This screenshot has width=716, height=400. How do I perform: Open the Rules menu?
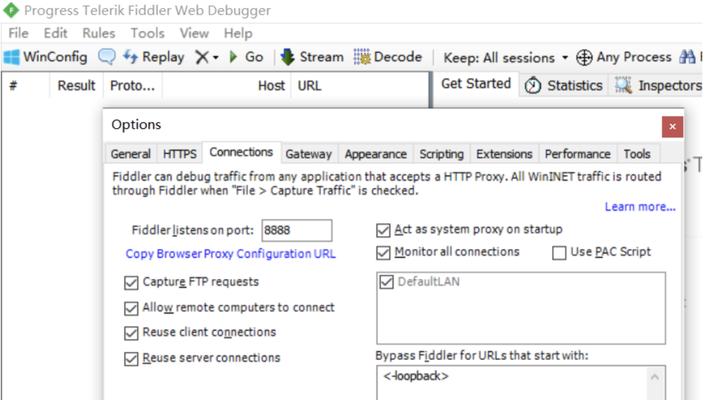click(x=99, y=33)
